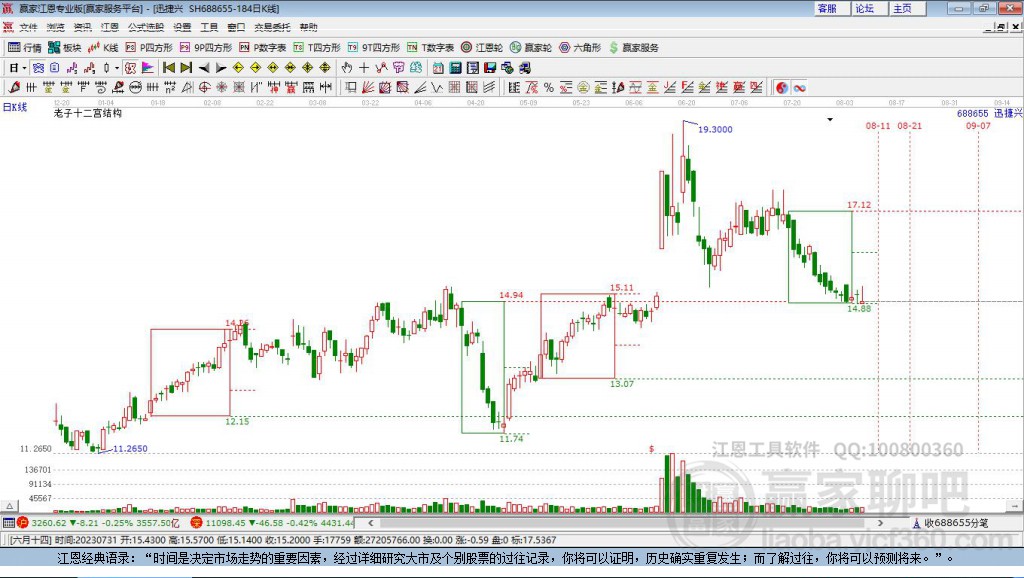Click the 客服 customer service button

point(831,8)
